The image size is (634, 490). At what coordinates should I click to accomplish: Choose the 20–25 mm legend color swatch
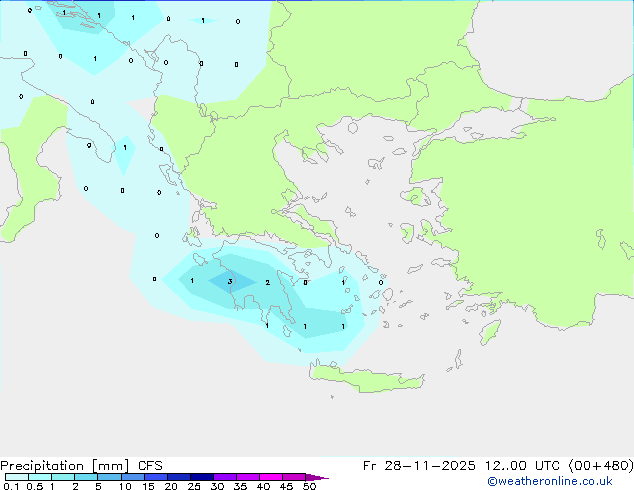(x=179, y=477)
